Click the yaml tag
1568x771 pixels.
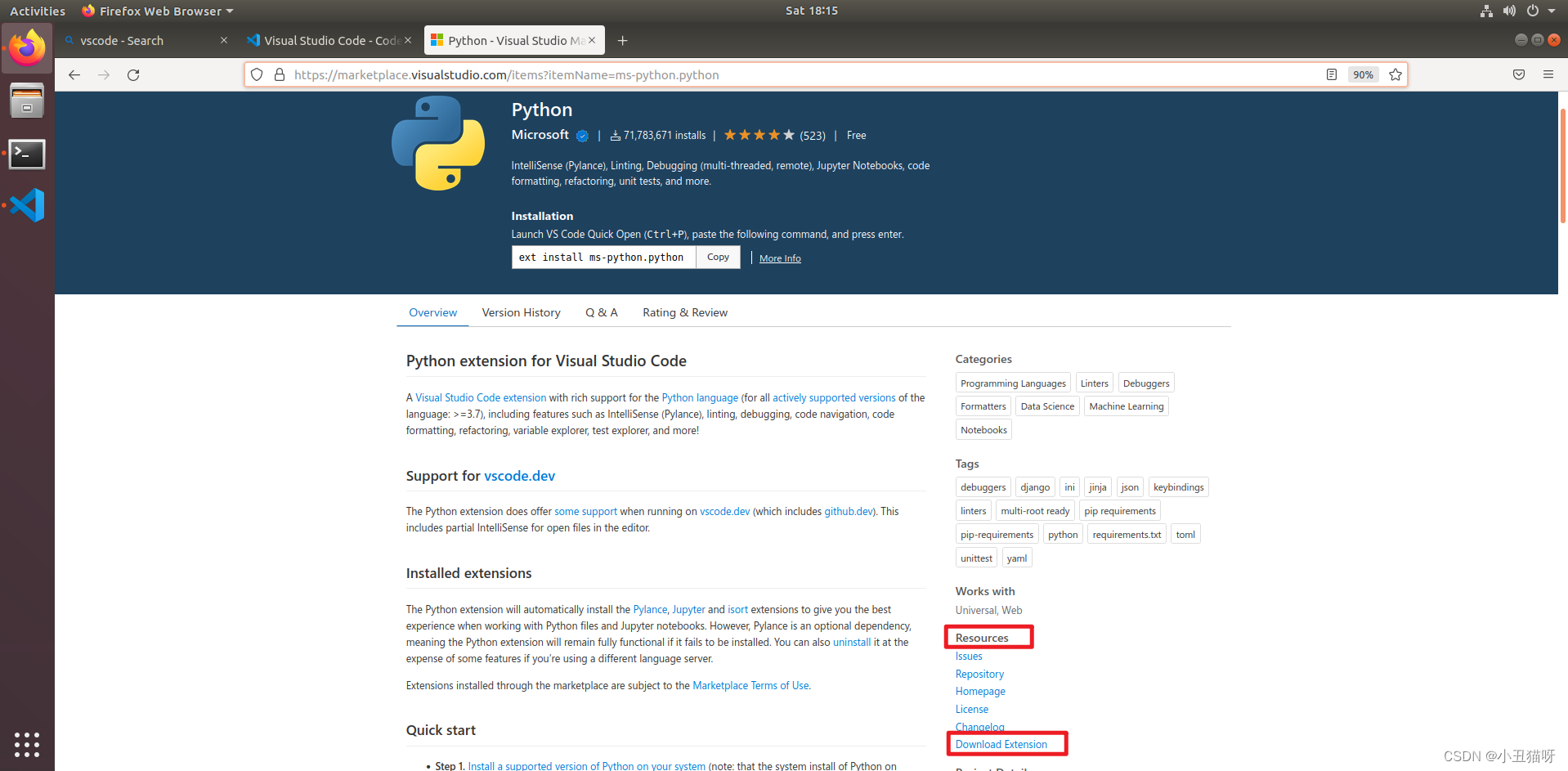[x=1017, y=558]
